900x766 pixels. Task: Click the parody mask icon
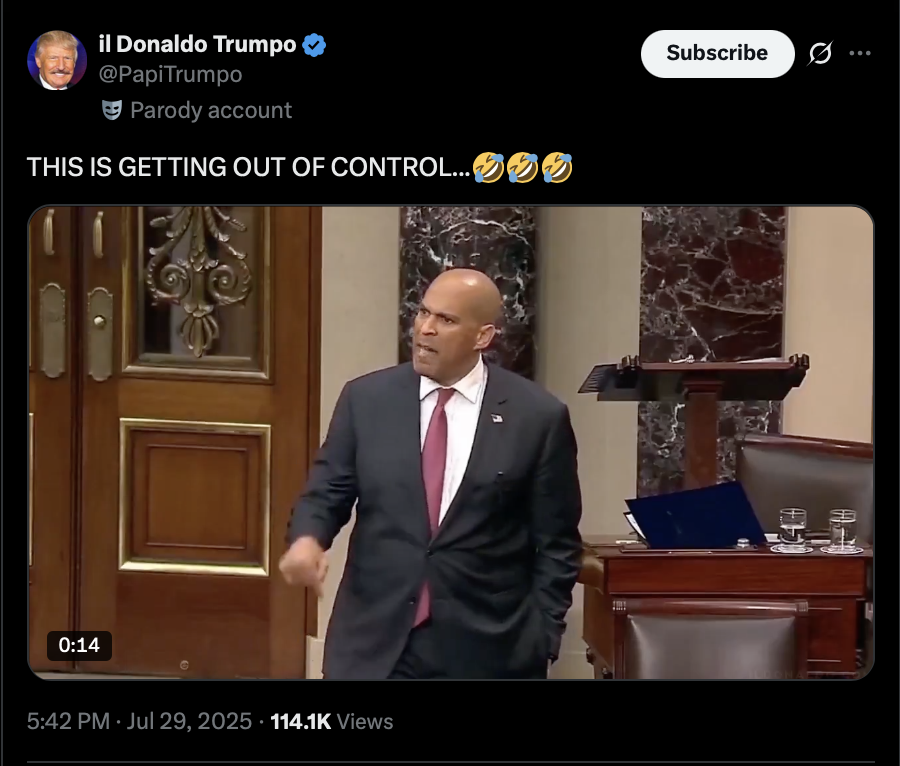(112, 110)
